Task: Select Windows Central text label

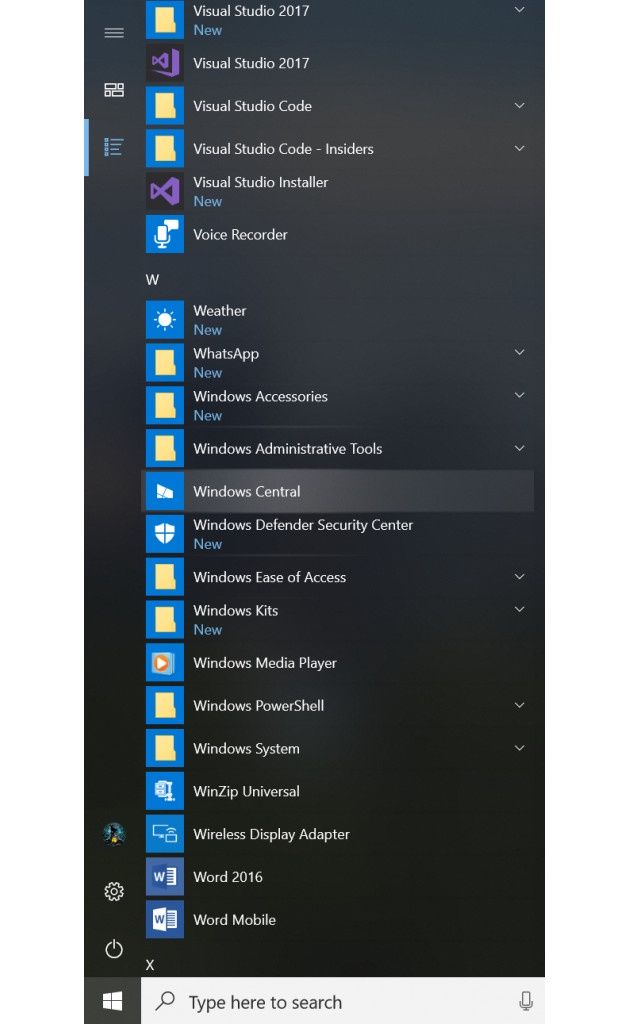Action: point(247,491)
